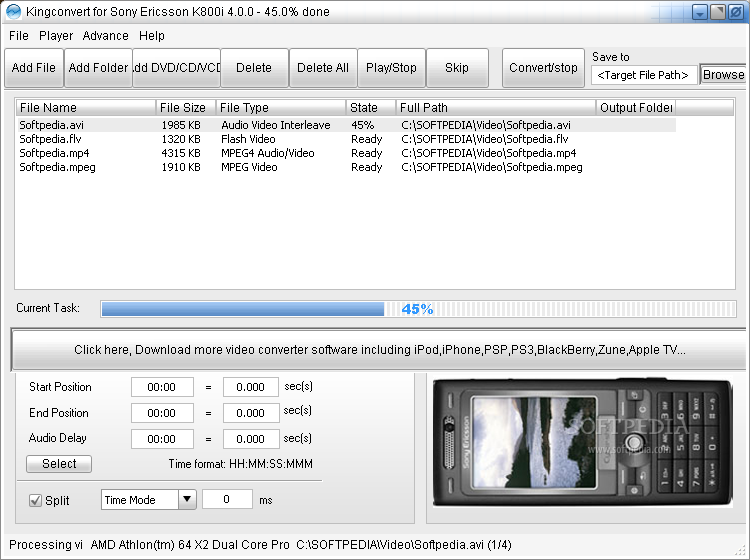The height and width of the screenshot is (560, 750).
Task: Click the Output Folder column header
Action: [636, 108]
